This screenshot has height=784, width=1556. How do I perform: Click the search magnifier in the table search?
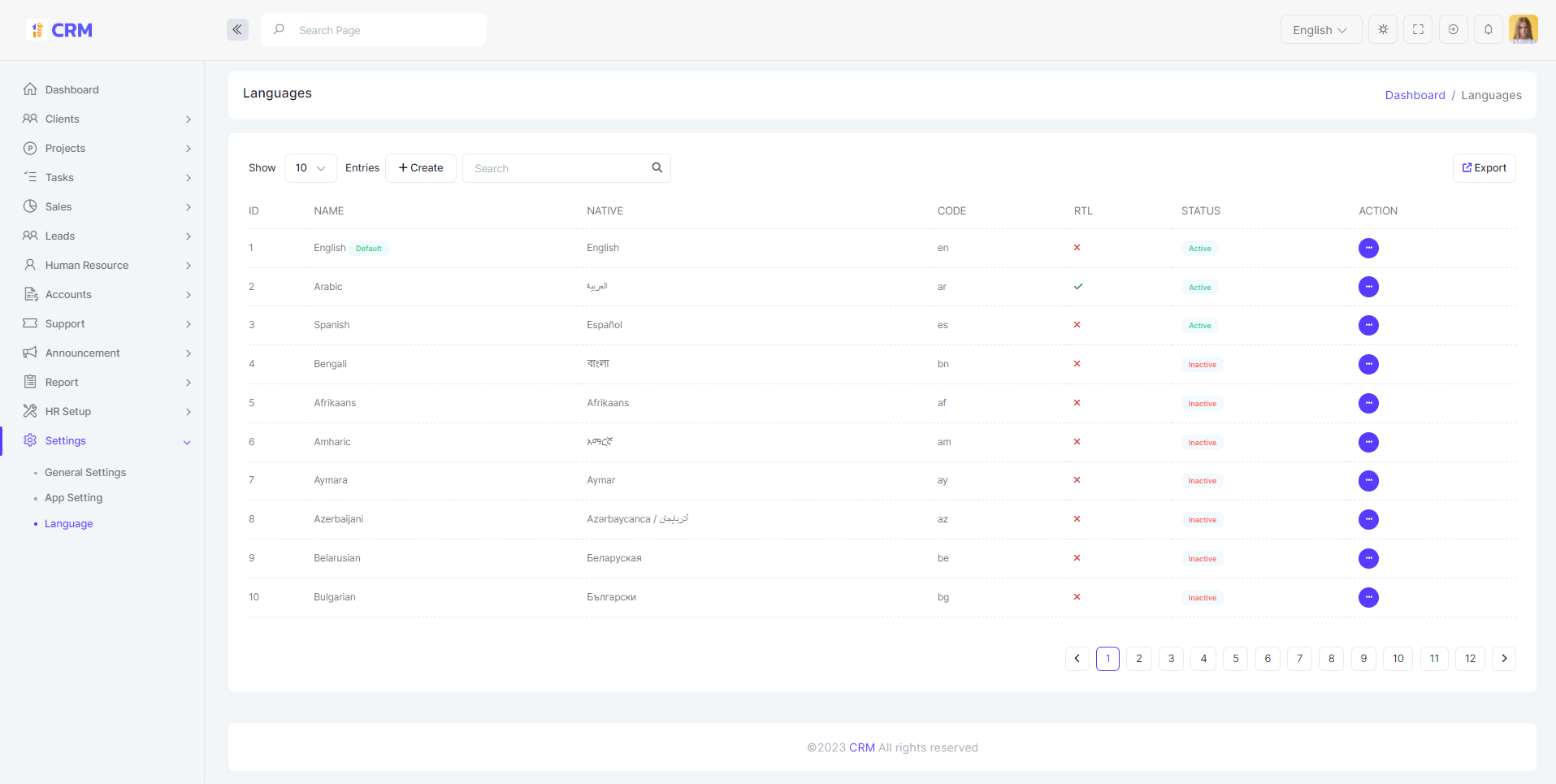pyautogui.click(x=657, y=168)
